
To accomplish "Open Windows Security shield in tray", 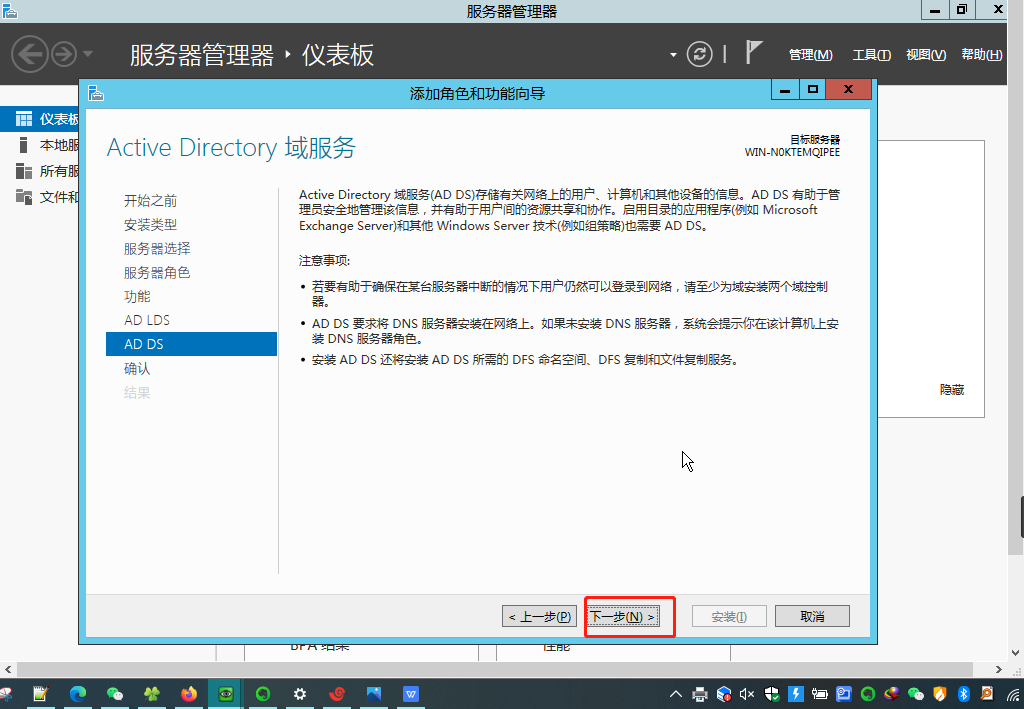I will tap(772, 694).
